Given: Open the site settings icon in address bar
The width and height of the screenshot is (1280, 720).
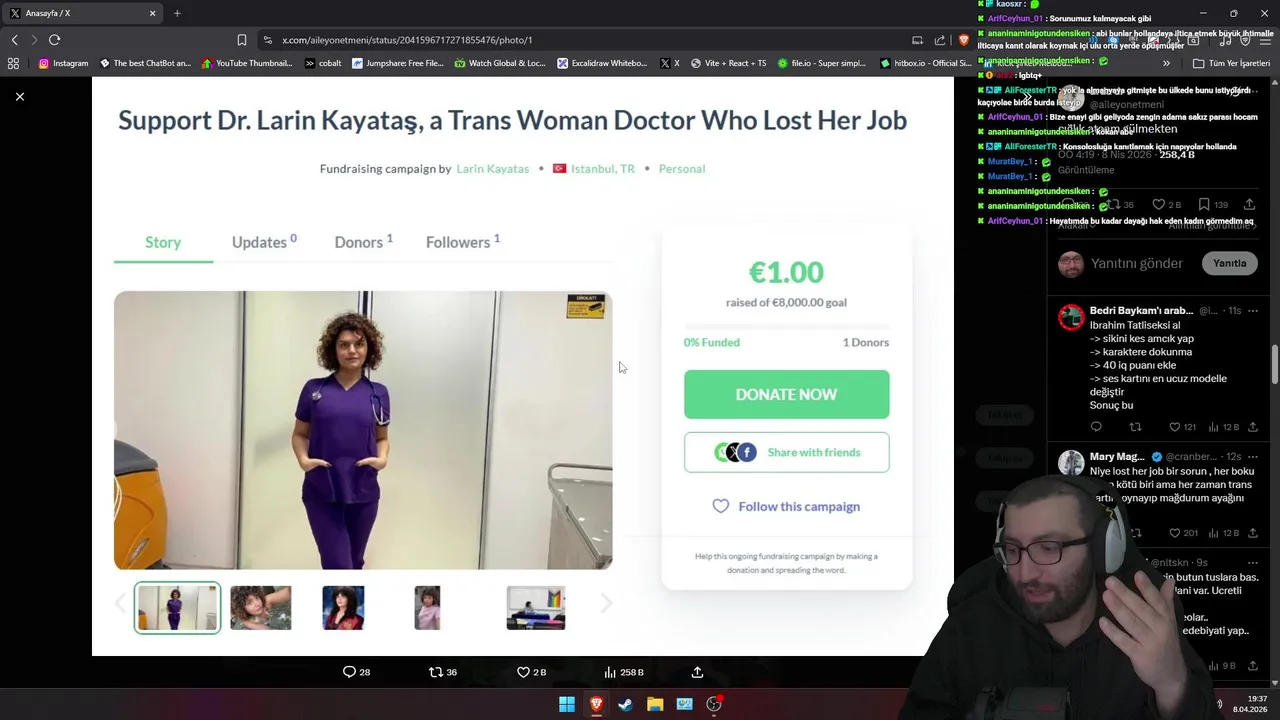Looking at the screenshot, I should point(267,40).
